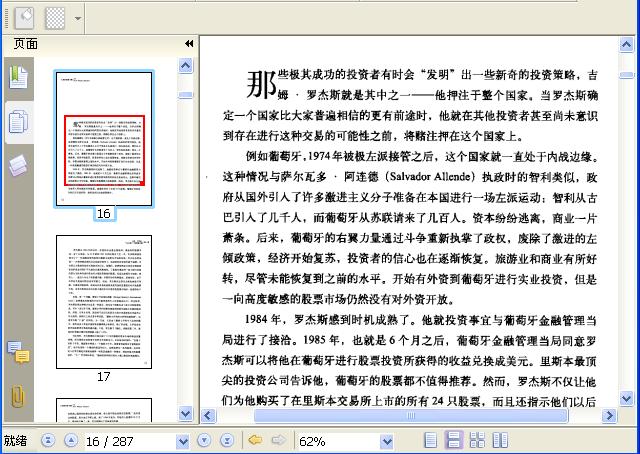Image resolution: width=640 pixels, height=454 pixels.
Task: Open the page number dropdown
Action: click(x=183, y=441)
